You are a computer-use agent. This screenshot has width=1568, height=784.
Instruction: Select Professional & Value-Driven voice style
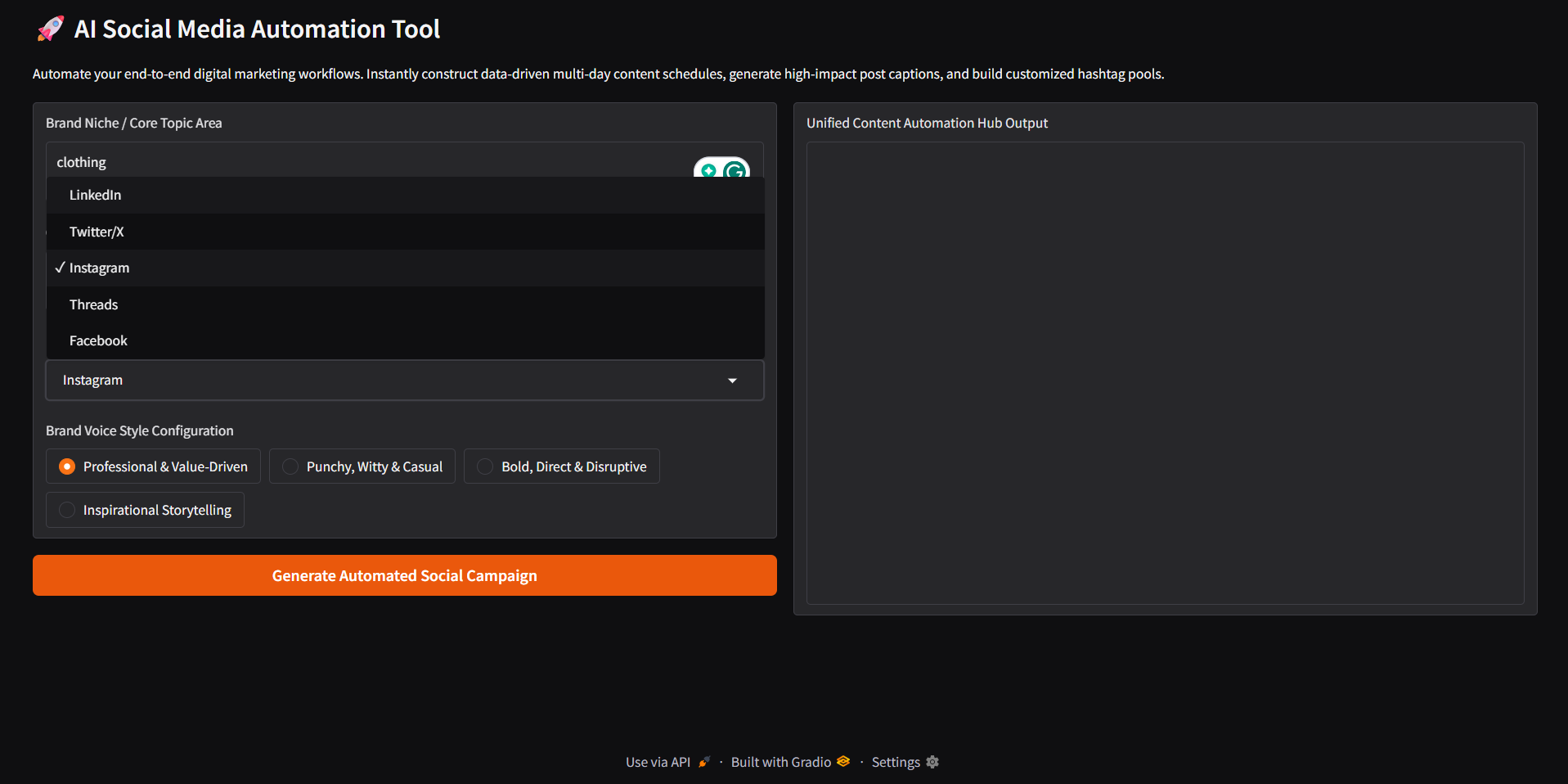tap(153, 466)
